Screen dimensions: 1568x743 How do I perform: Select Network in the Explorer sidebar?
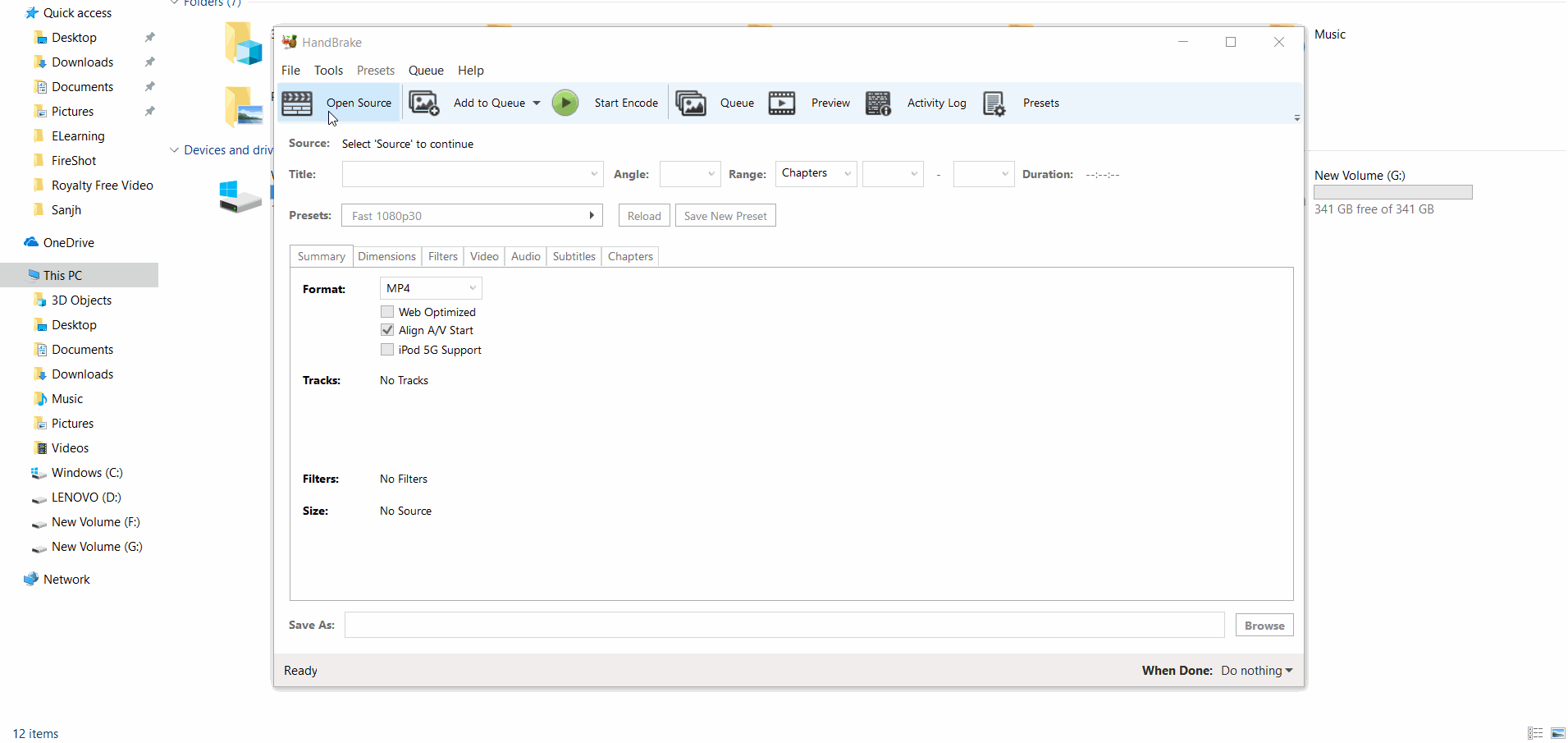(x=66, y=580)
